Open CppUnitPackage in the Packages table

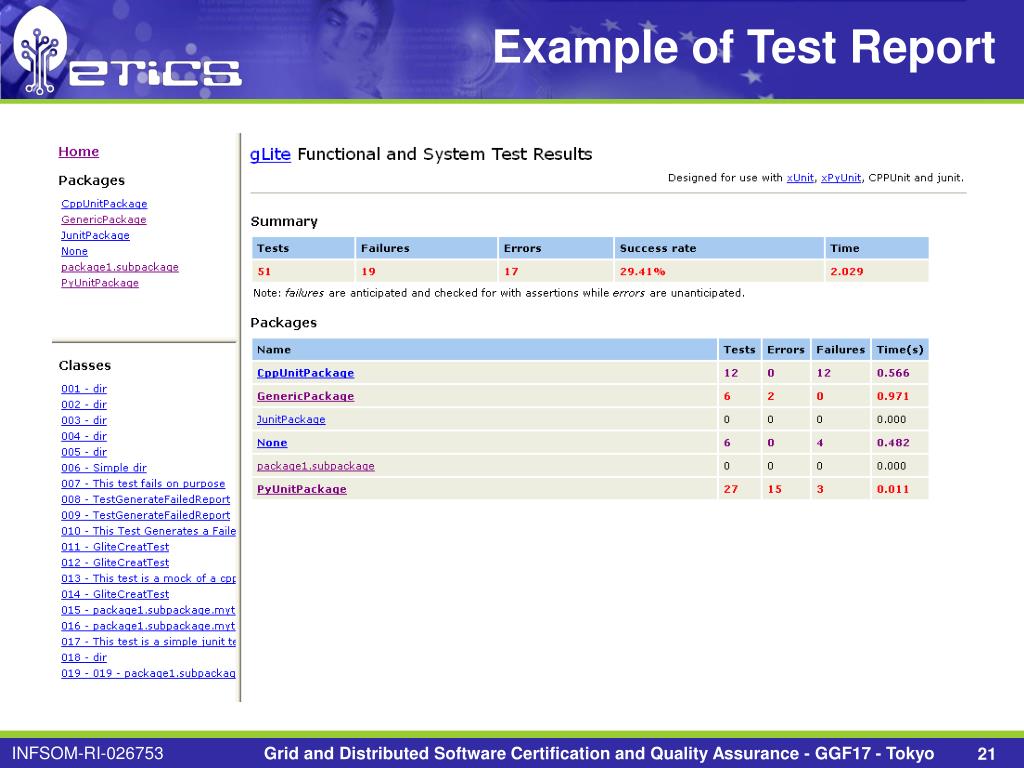(306, 373)
